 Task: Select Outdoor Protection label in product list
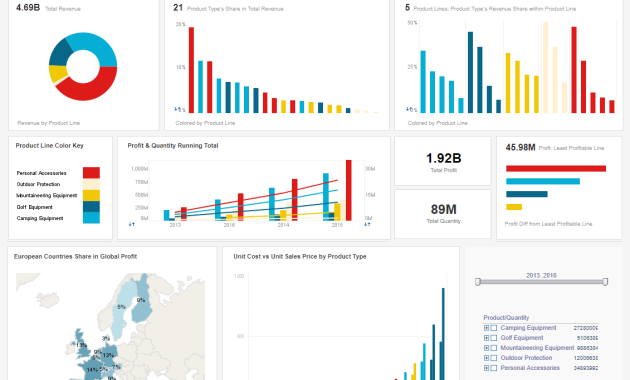coord(526,358)
